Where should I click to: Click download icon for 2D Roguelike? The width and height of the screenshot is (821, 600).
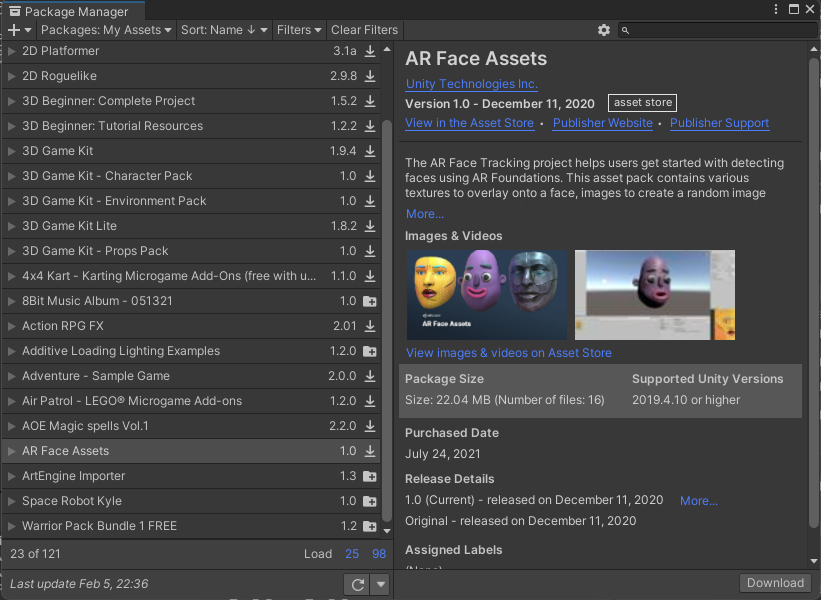[x=370, y=76]
